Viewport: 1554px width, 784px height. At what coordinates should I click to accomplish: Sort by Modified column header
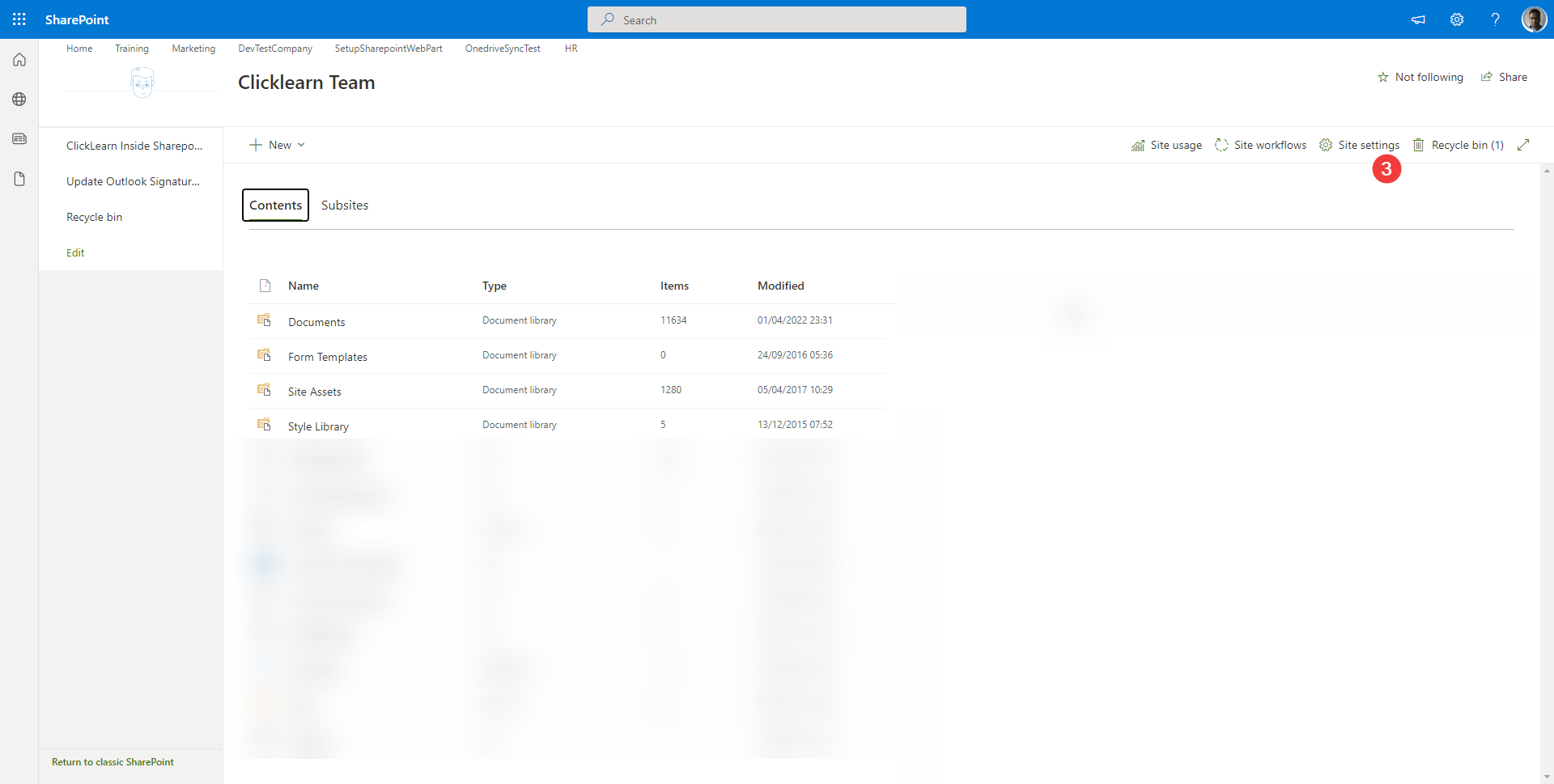(x=781, y=286)
